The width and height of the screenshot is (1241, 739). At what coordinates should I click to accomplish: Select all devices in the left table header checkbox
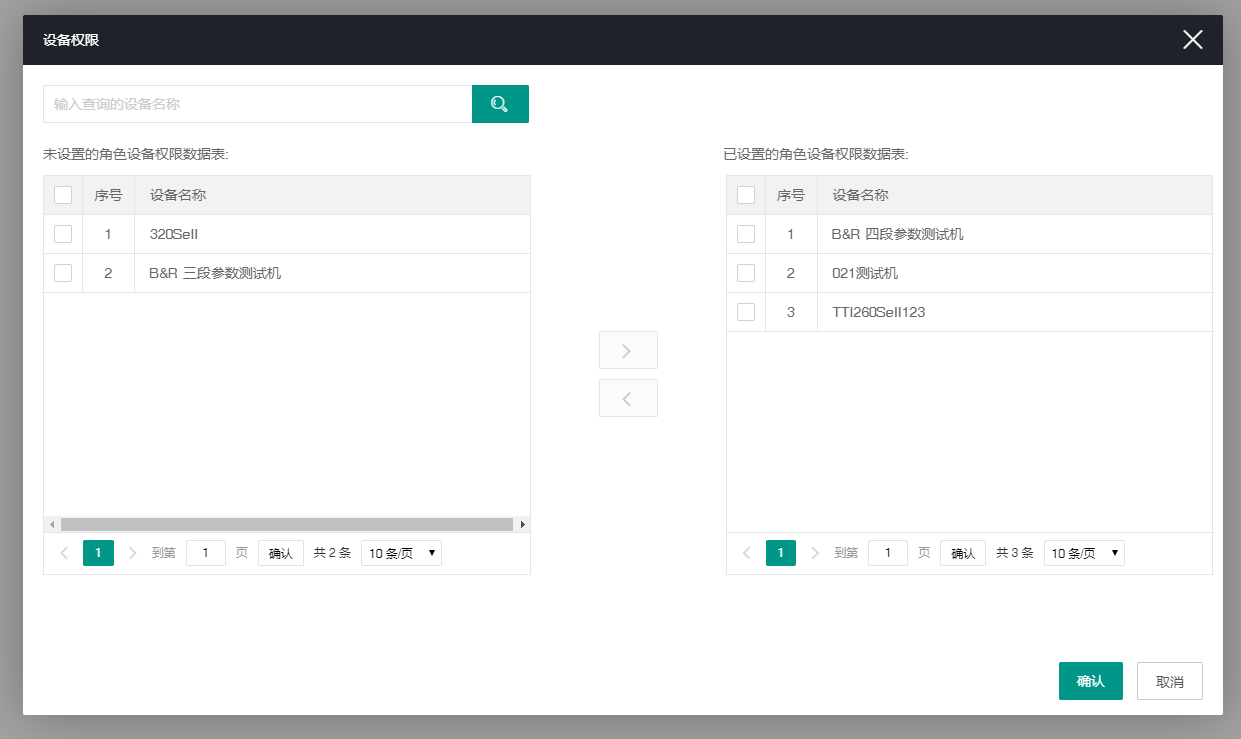[63, 194]
